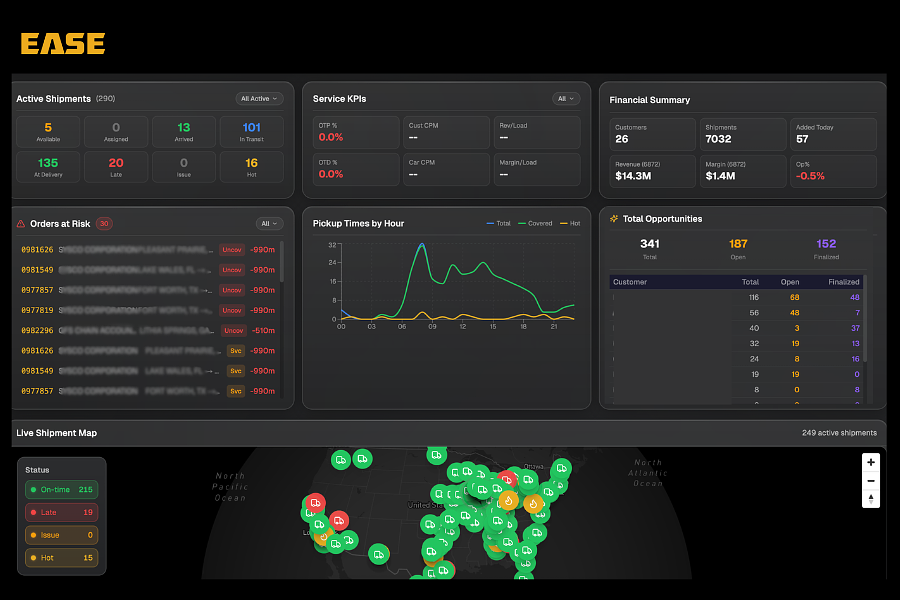Select the In Transit tile showing 101
900x600 pixels.
click(x=251, y=130)
